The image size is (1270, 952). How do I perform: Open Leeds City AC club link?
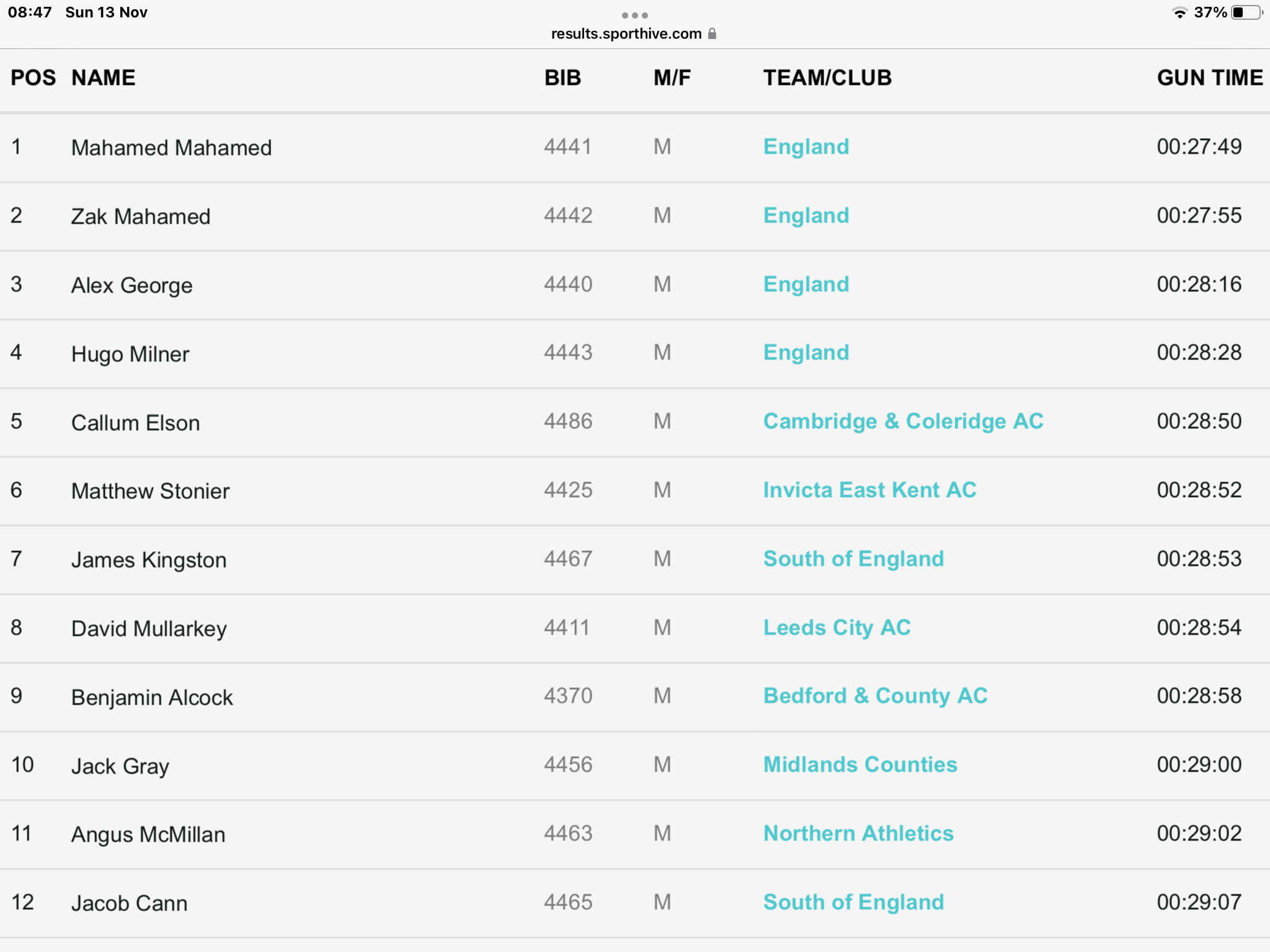pyautogui.click(x=837, y=628)
